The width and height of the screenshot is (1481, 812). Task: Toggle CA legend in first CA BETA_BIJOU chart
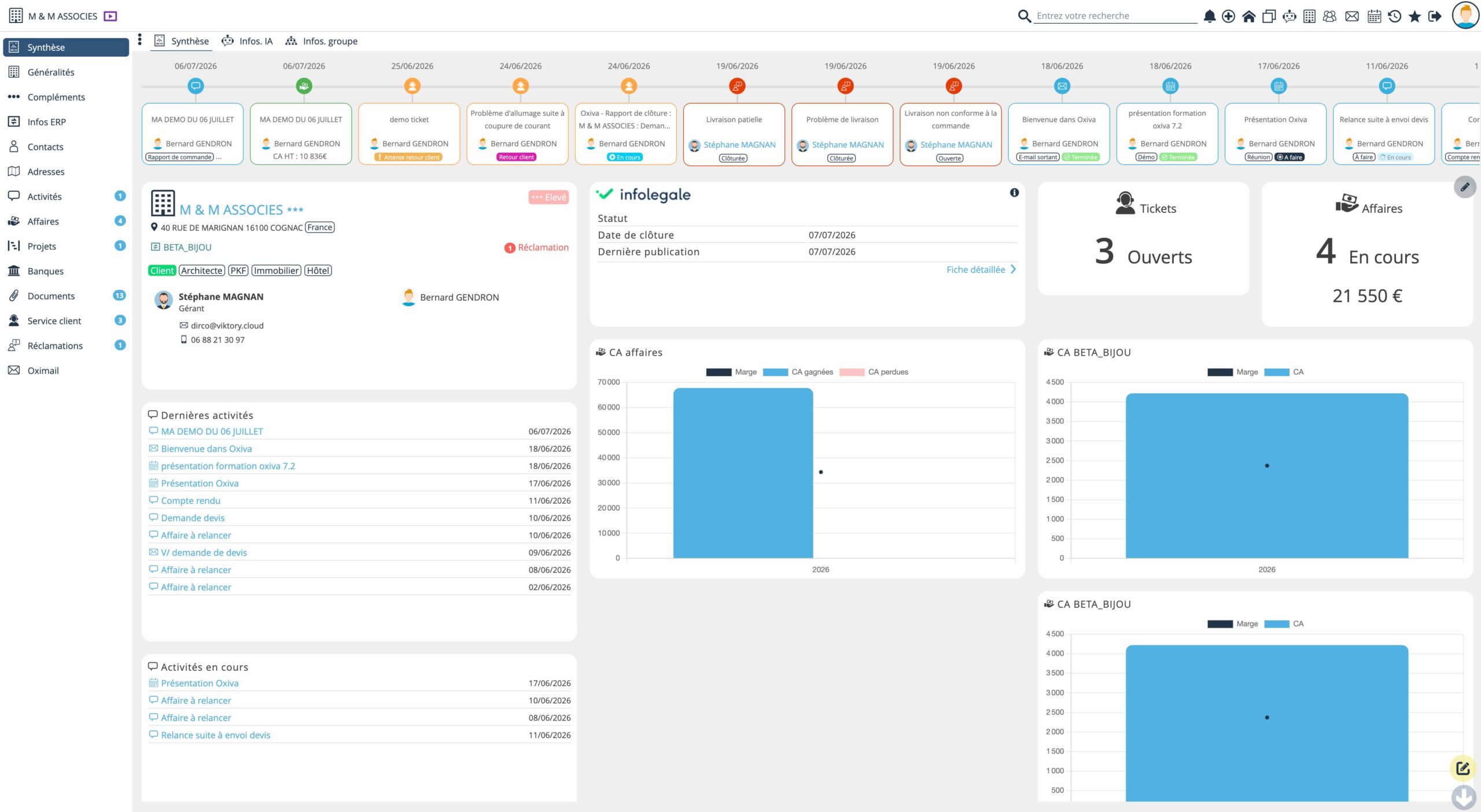[x=1284, y=372]
